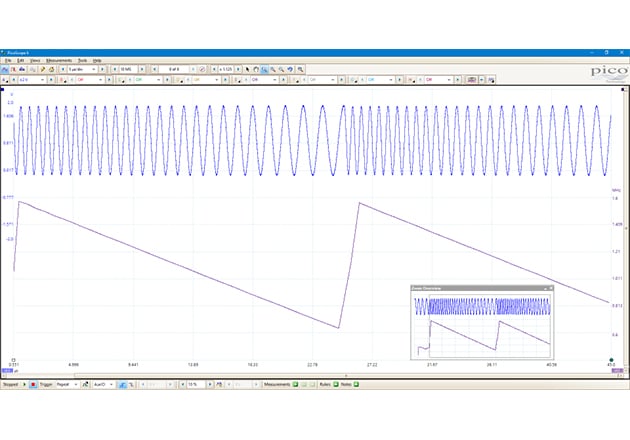Select the hand pan tool
This screenshot has height=440, width=630.
tap(256, 70)
